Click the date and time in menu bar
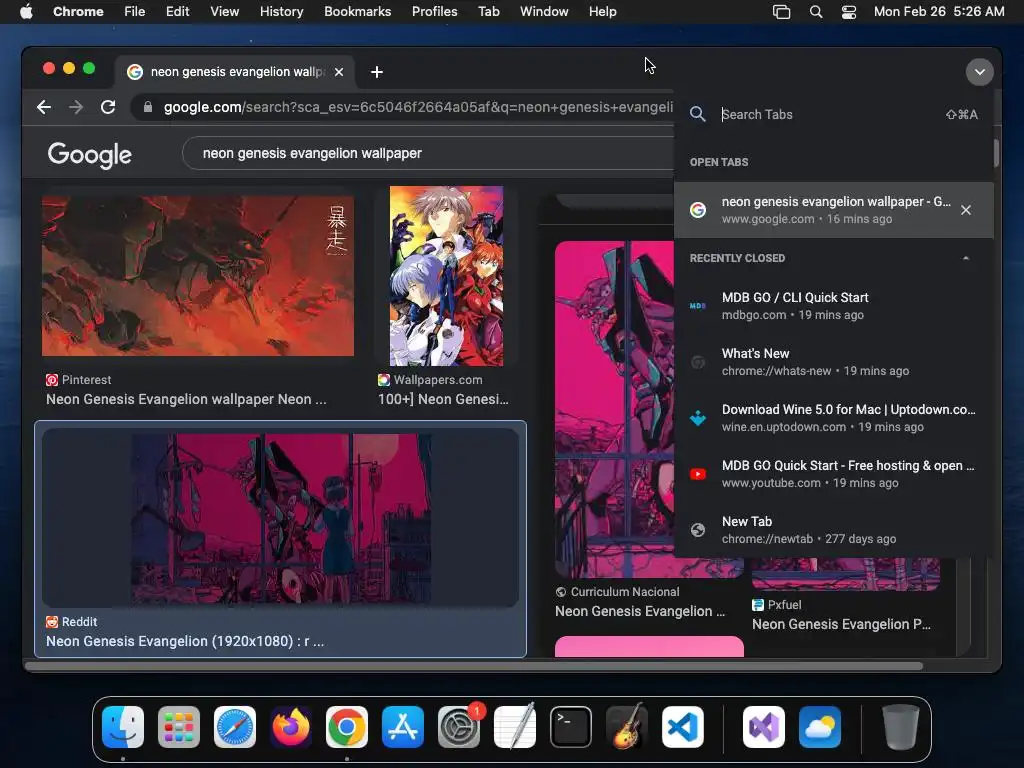Viewport: 1024px width, 768px height. pyautogui.click(x=939, y=12)
